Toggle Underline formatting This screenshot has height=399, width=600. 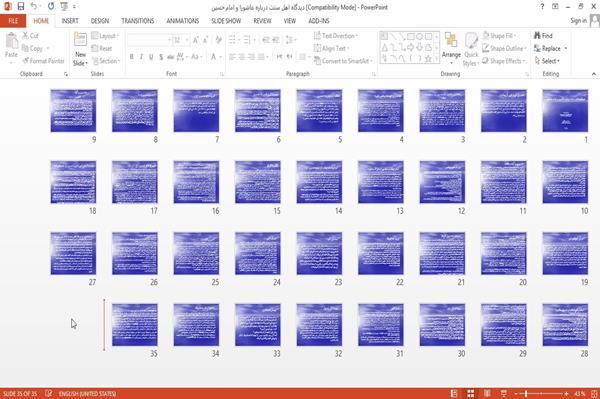(x=151, y=57)
